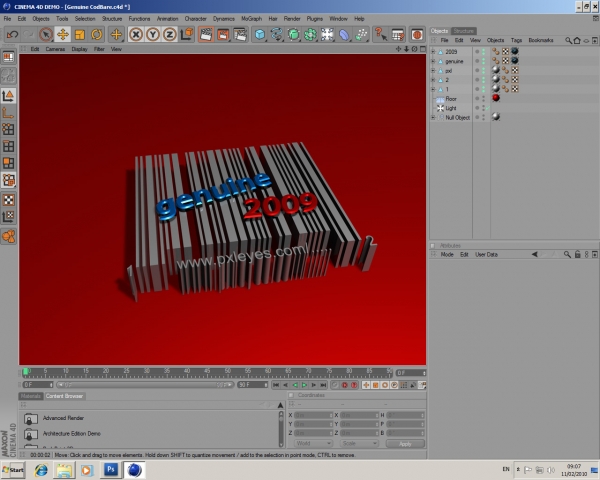The image size is (600, 480).
Task: Open the Scale dropdown in Coordinates
Action: click(359, 443)
